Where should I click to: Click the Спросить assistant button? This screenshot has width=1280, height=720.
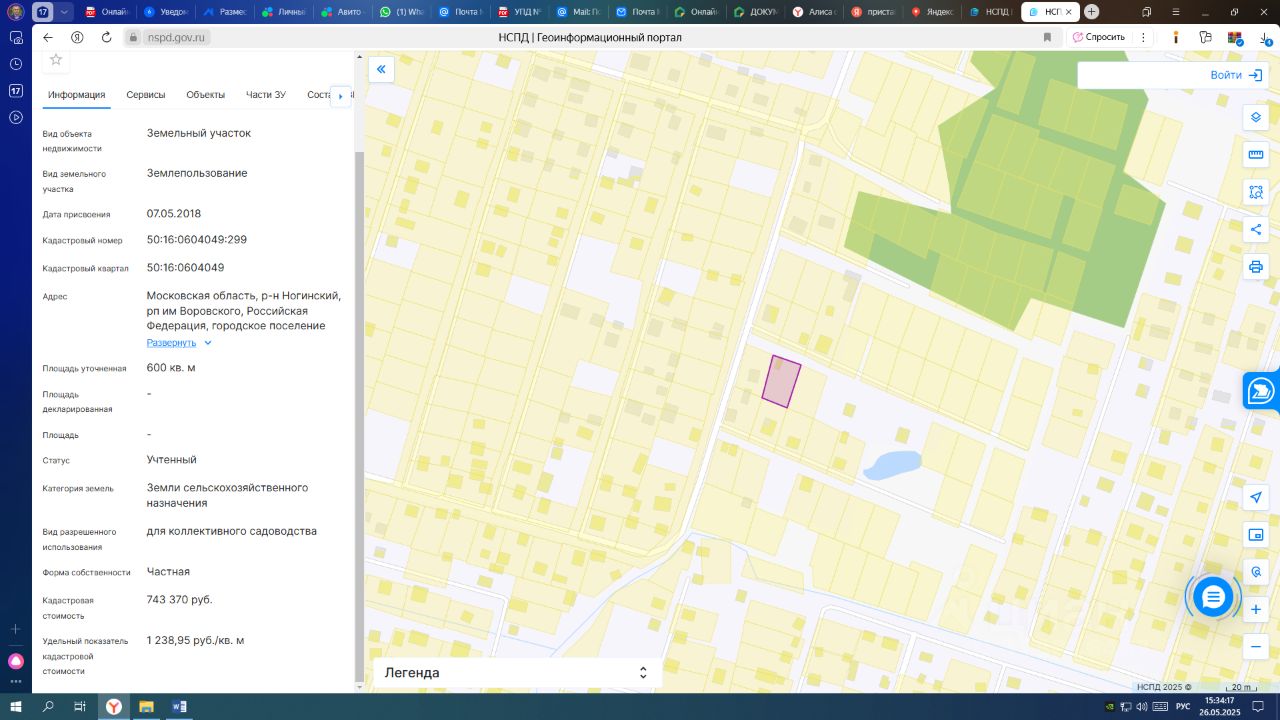1099,37
